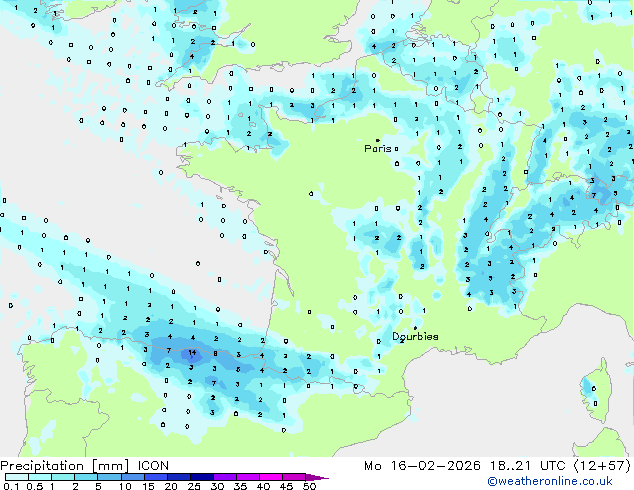This screenshot has width=634, height=490.
Task: Select the 15–20 mm legend swatch
Action: (156, 477)
